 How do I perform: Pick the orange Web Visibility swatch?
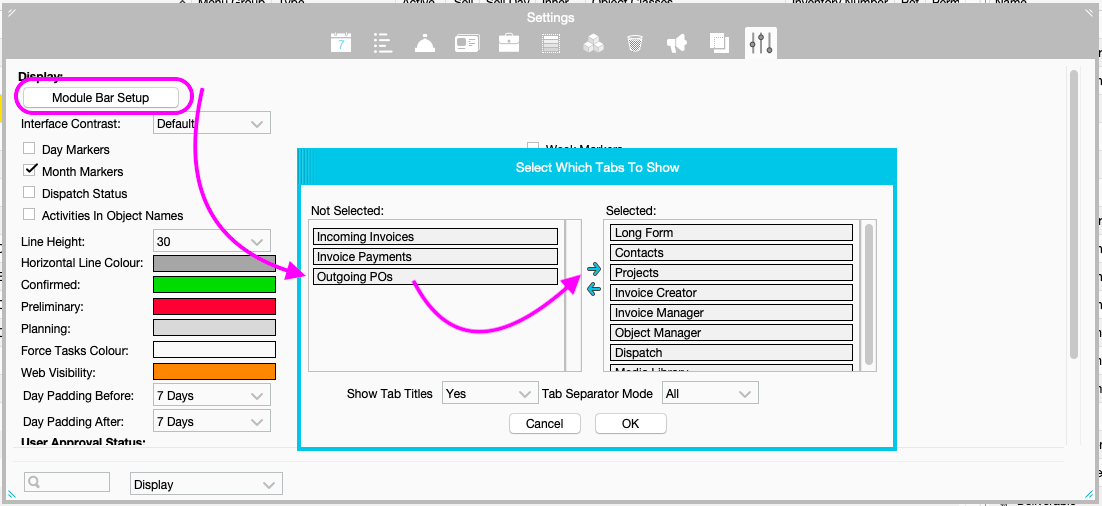click(214, 372)
